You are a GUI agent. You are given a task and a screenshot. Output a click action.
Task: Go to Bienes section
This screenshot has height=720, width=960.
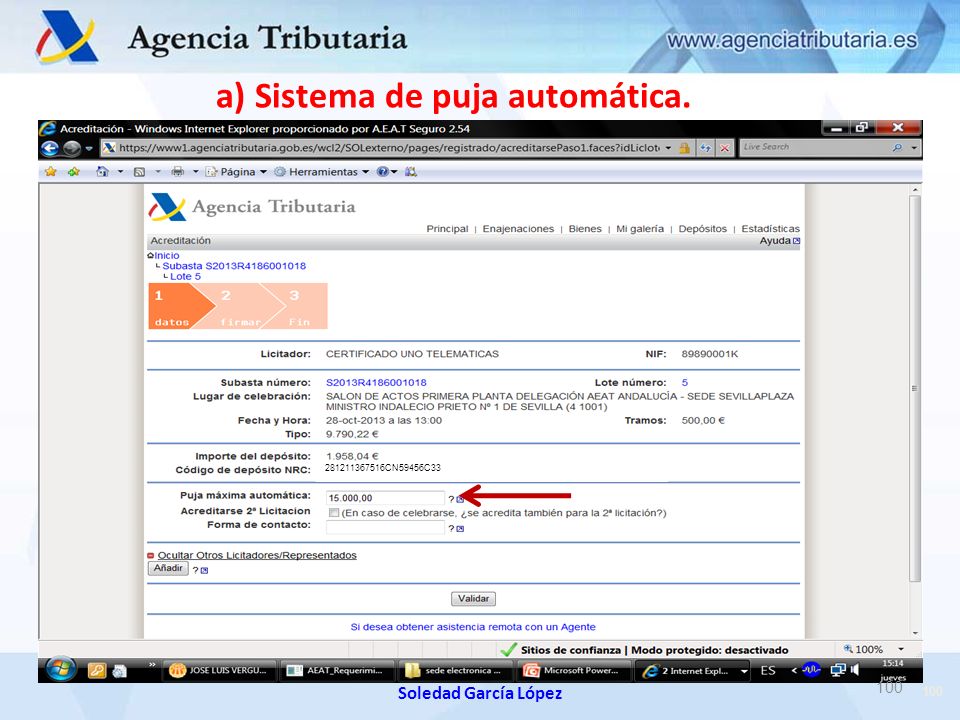585,228
